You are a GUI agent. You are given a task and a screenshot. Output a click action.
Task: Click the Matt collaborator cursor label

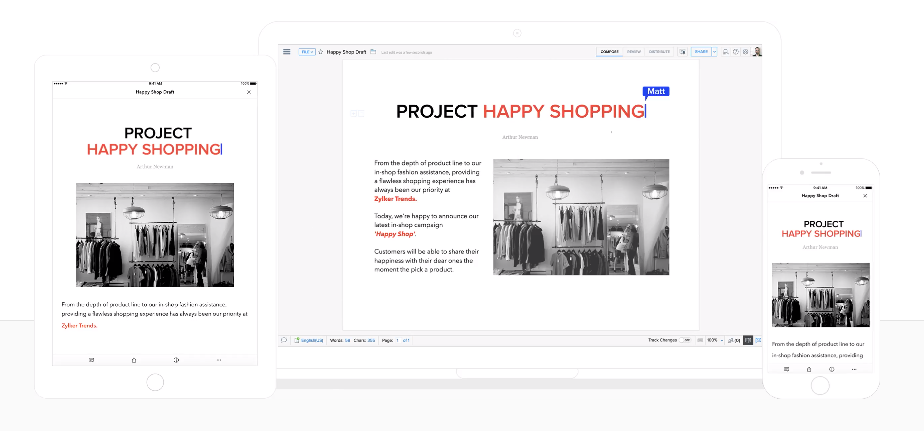(x=656, y=91)
